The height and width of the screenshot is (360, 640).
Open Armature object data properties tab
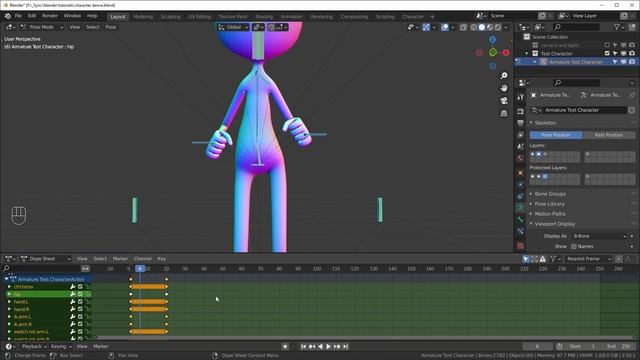[x=520, y=208]
